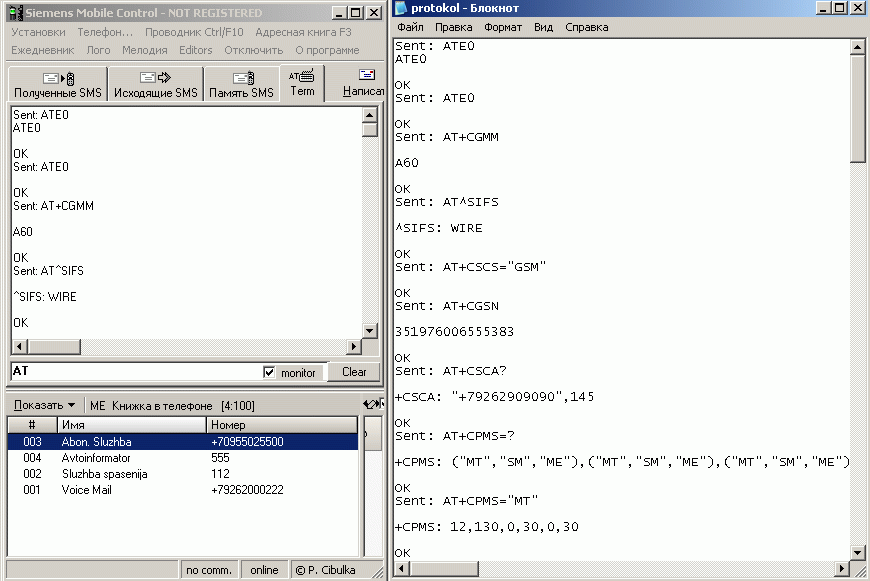Screen dimensions: 870x581
Task: Click the Написать compose message button
Action: click(363, 83)
